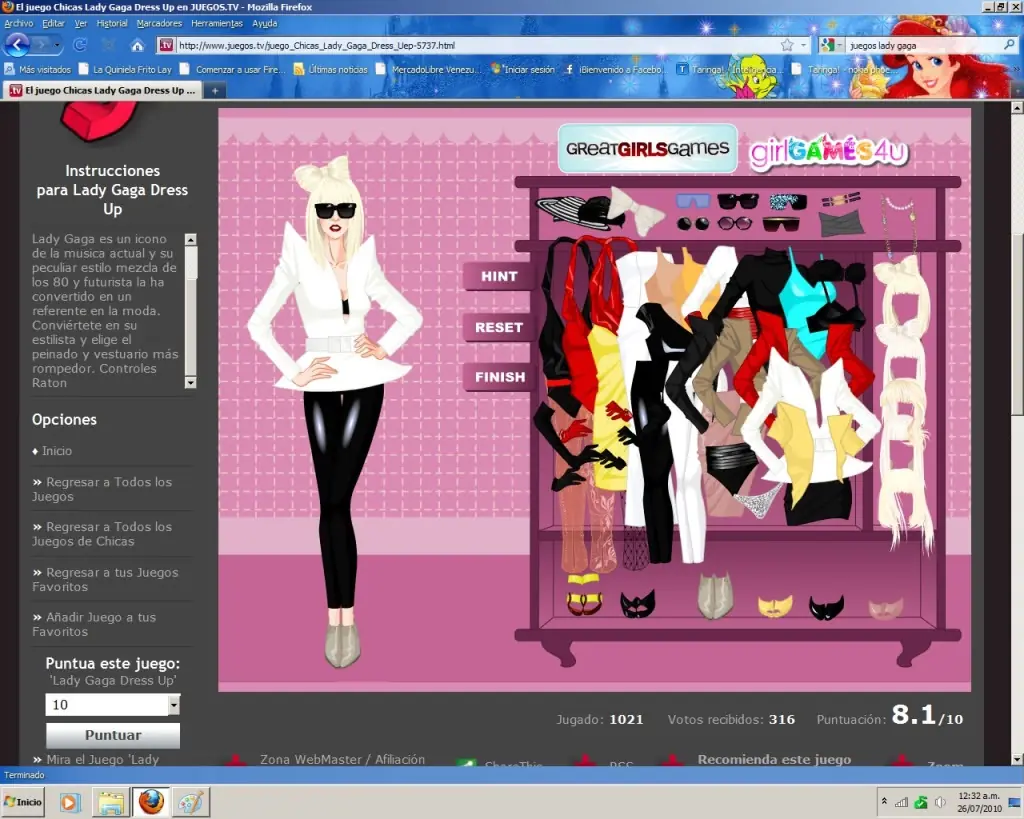This screenshot has width=1024, height=819.
Task: Click Recomienda este juego link
Action: pos(774,760)
